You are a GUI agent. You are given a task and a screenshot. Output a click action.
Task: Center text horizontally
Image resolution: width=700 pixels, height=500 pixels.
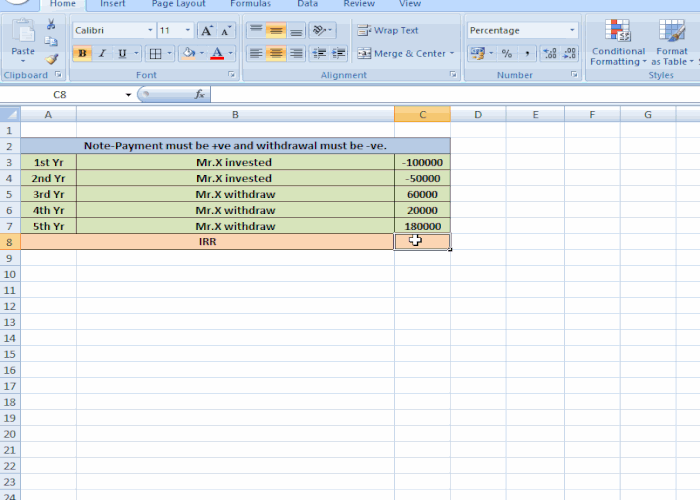[276, 54]
